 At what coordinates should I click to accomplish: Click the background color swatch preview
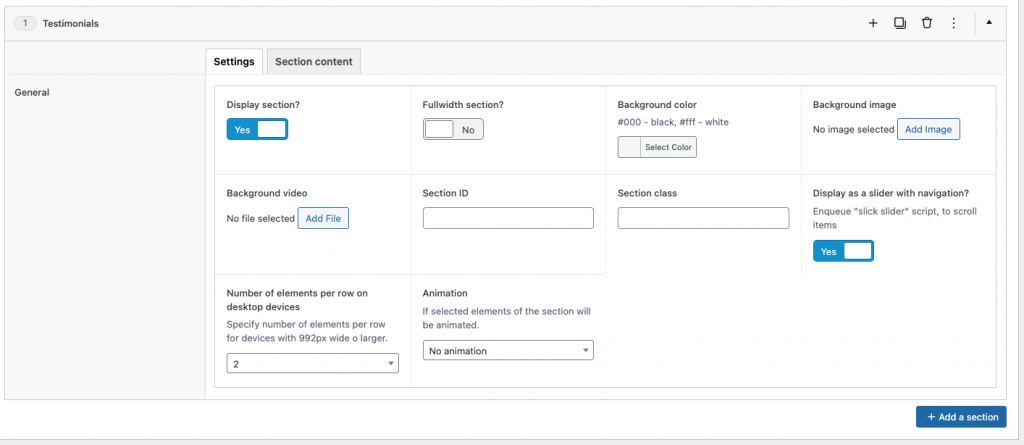point(629,147)
